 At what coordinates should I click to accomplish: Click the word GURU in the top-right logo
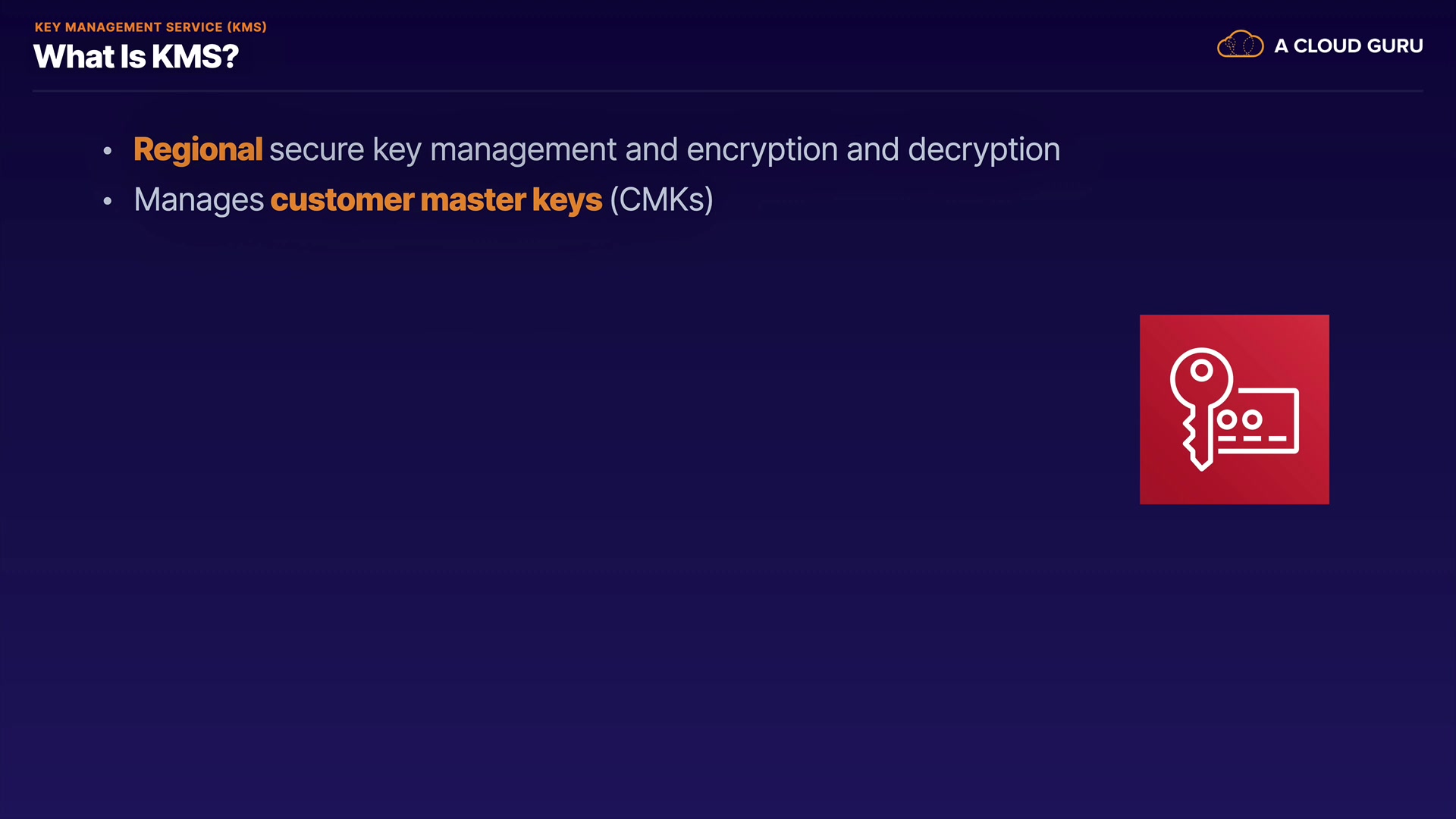pyautogui.click(x=1395, y=46)
